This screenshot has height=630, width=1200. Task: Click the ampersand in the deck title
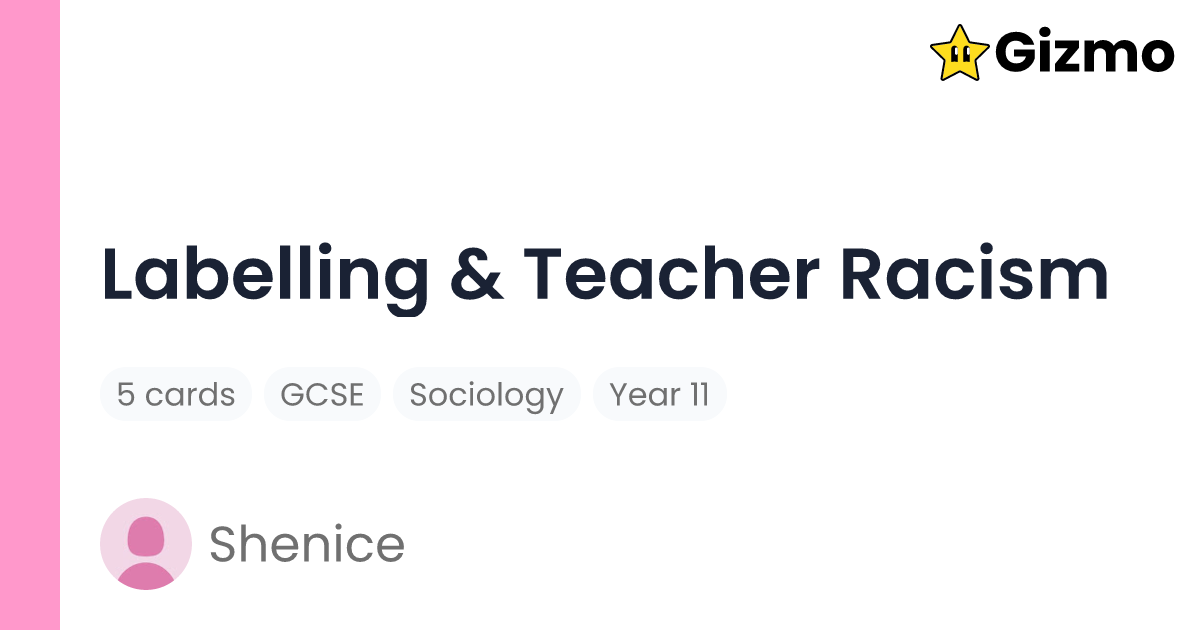[476, 275]
